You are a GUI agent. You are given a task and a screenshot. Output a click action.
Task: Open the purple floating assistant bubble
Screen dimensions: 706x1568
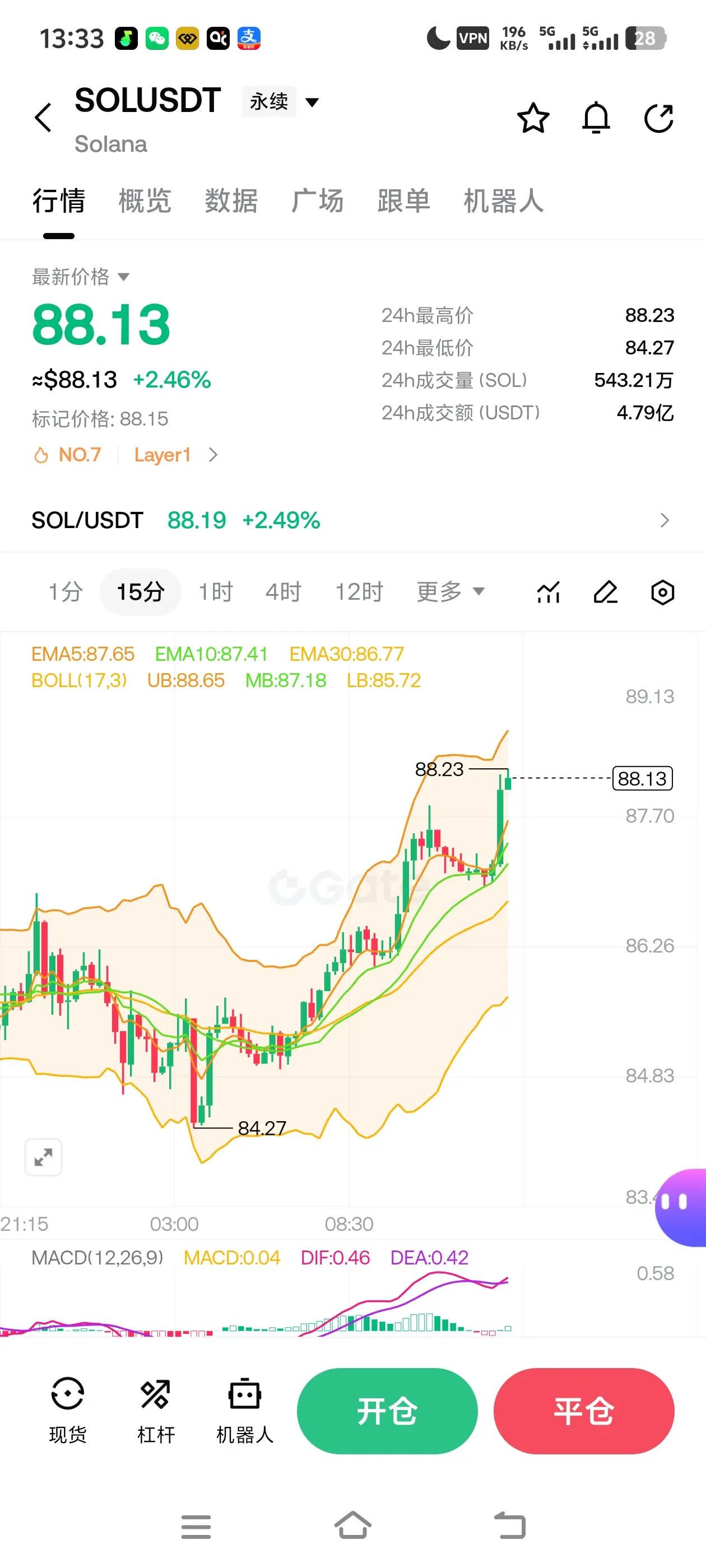[x=681, y=1207]
